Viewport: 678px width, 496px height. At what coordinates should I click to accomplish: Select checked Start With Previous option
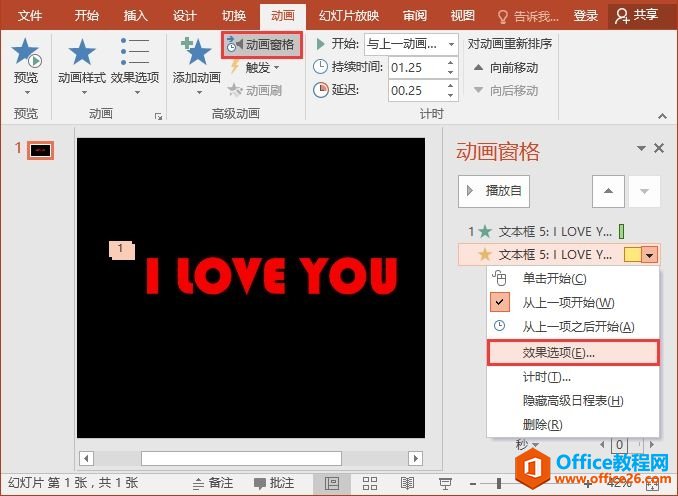[568, 302]
